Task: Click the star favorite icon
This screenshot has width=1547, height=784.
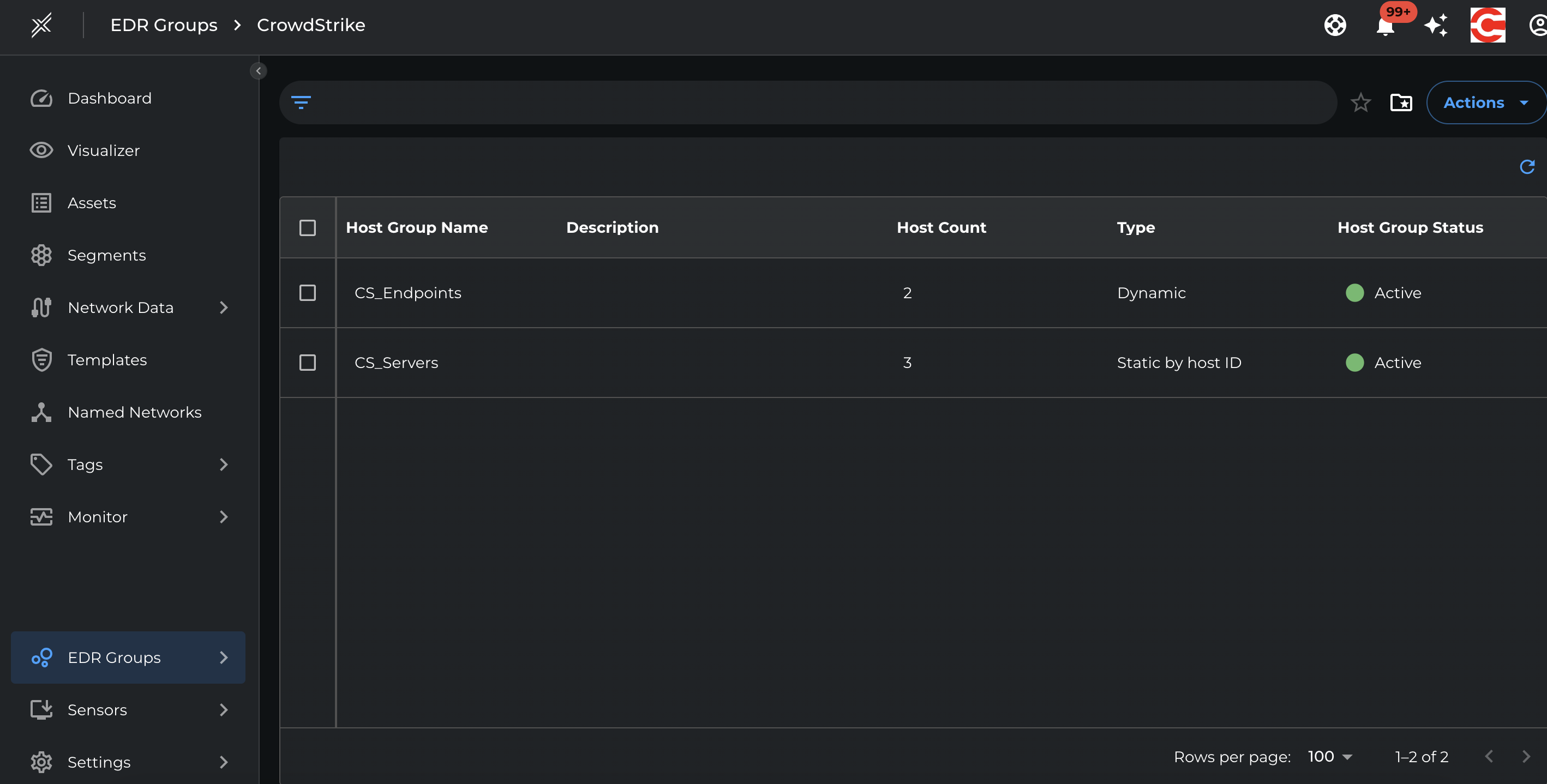Action: pos(1360,102)
